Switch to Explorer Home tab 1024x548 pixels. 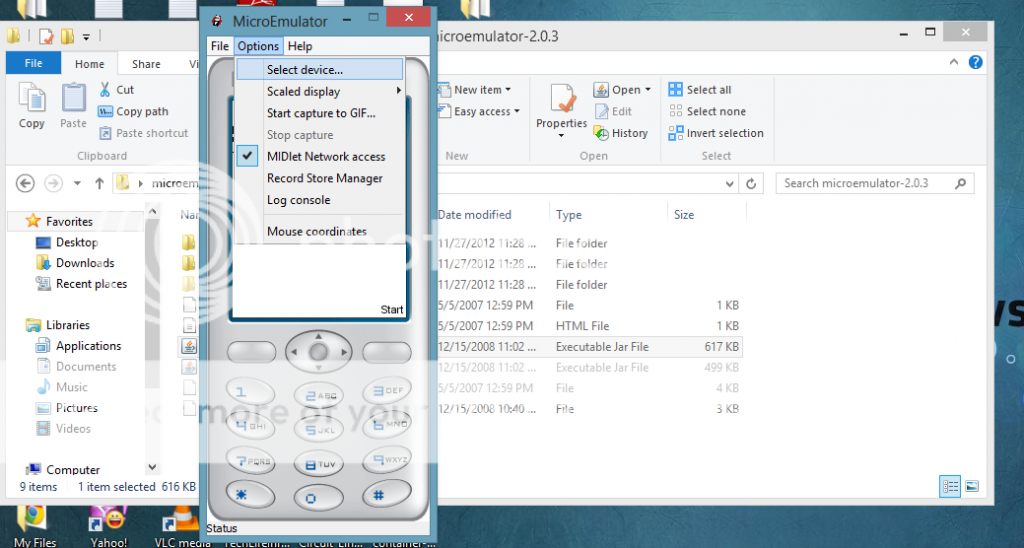[x=89, y=64]
